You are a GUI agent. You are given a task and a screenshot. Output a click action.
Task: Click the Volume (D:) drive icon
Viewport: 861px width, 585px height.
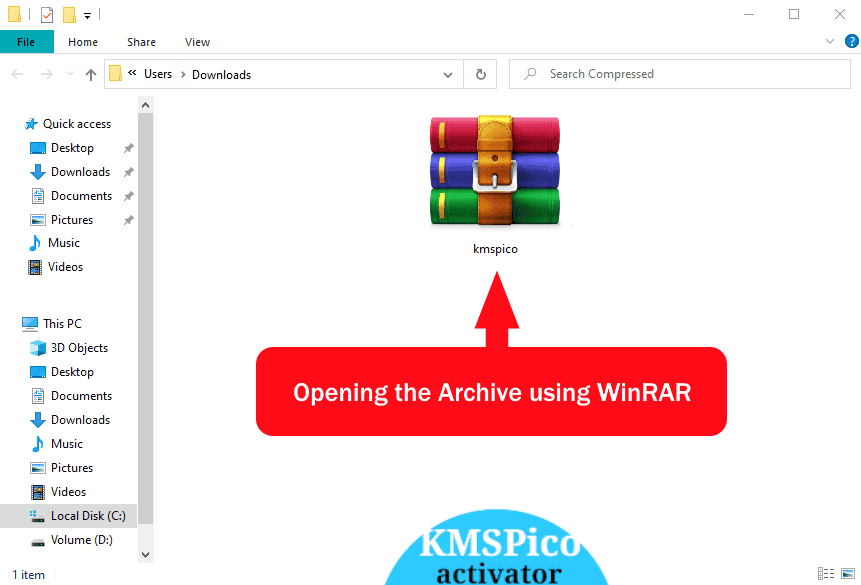coord(38,541)
